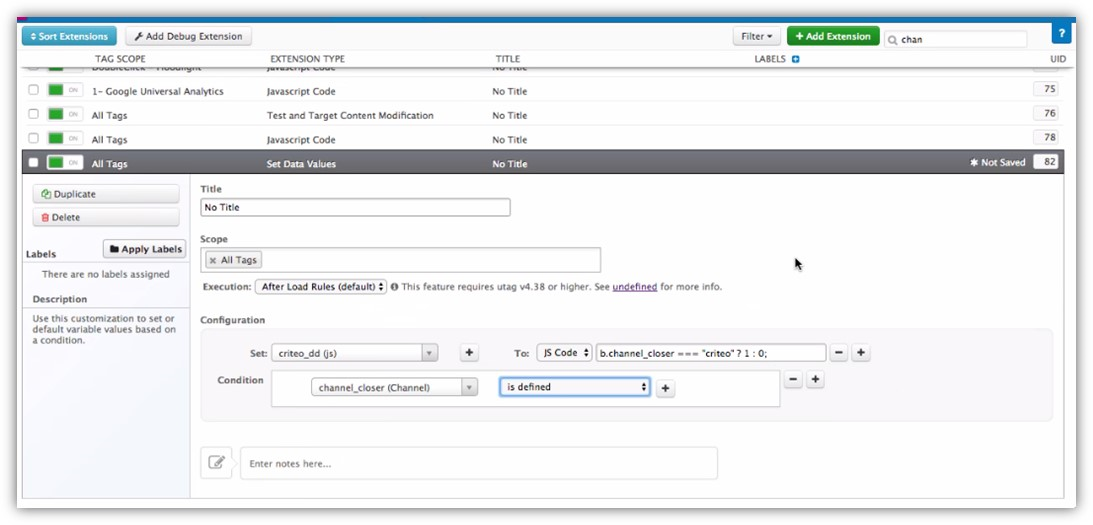This screenshot has height=525, width=1093.
Task: Click the green Add Extension button
Action: 833,36
